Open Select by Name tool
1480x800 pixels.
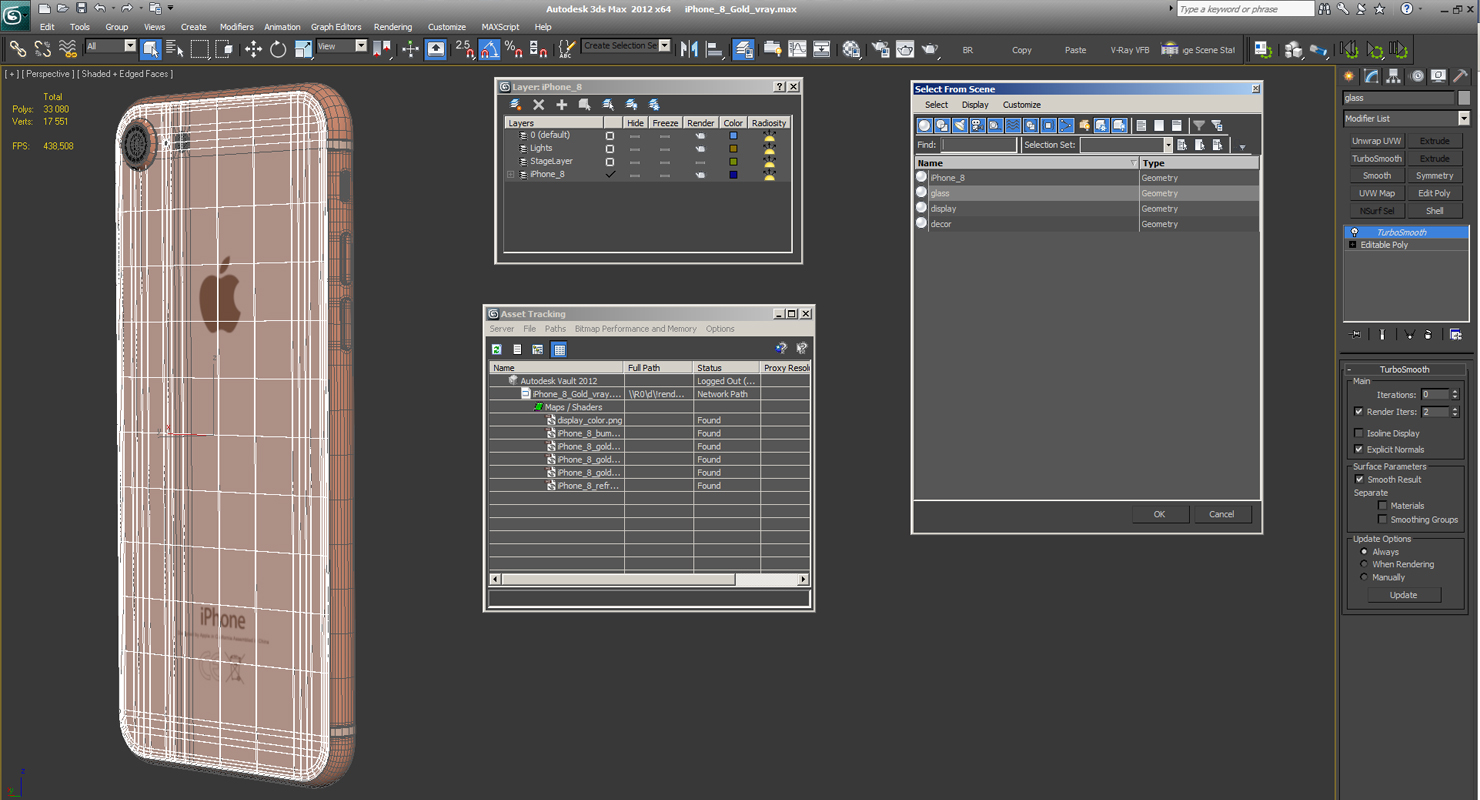tap(175, 48)
